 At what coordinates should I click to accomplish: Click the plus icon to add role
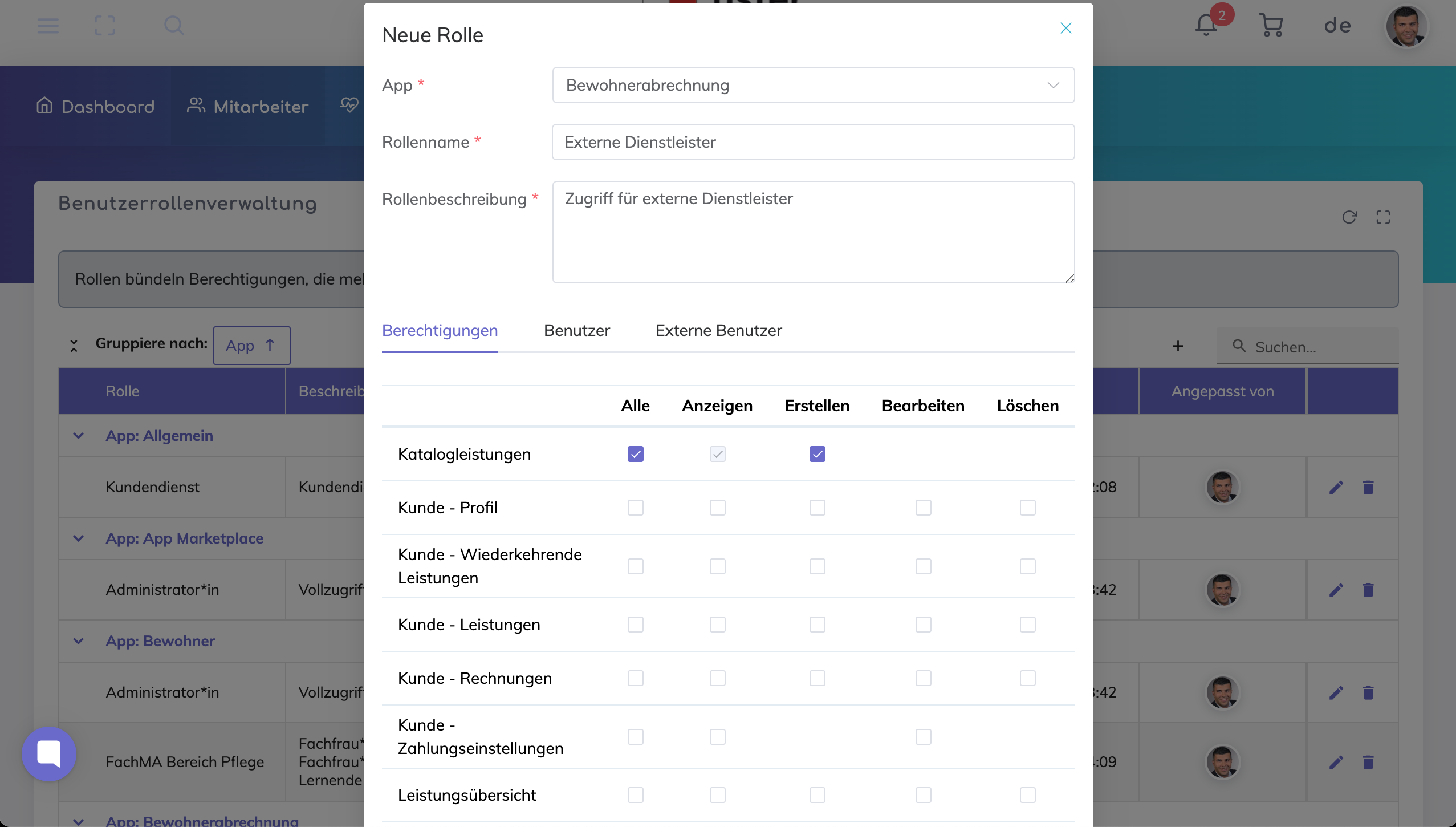1178,346
